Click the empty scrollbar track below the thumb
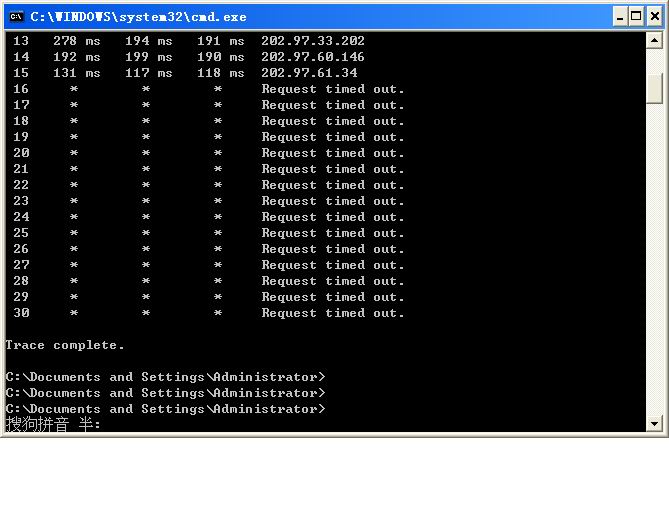 (x=655, y=260)
